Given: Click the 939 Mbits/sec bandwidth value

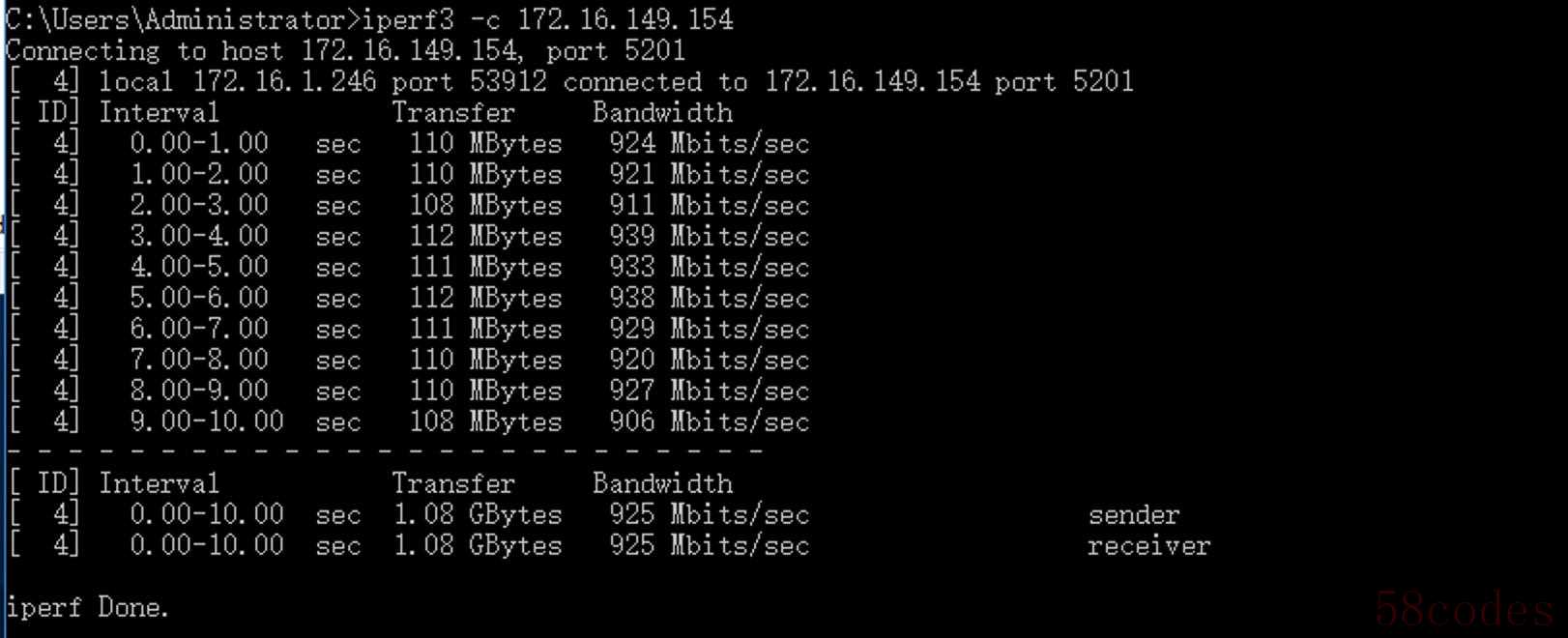Looking at the screenshot, I should coord(709,237).
